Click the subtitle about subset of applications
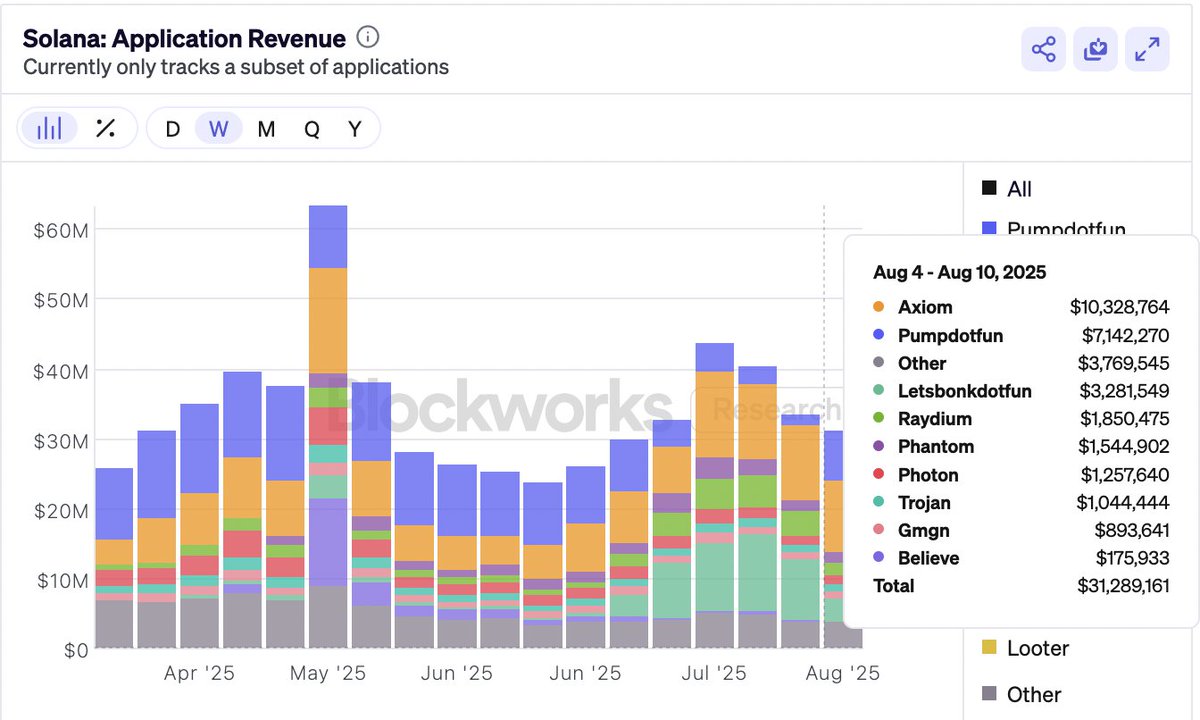The width and height of the screenshot is (1200, 720). (x=236, y=67)
